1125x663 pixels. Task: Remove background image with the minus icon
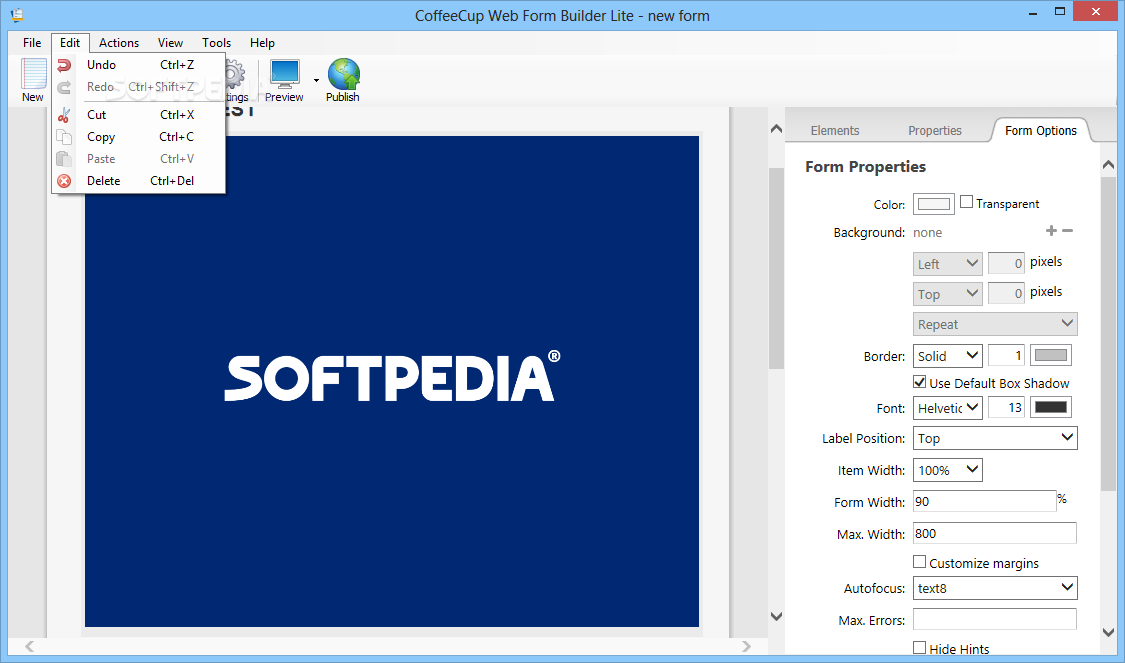click(1068, 230)
